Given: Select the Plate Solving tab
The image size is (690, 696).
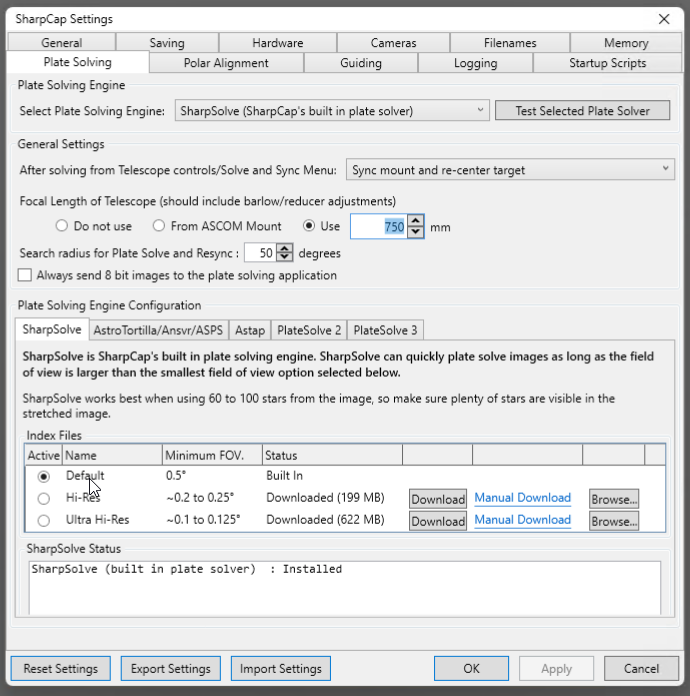Looking at the screenshot, I should [78, 62].
